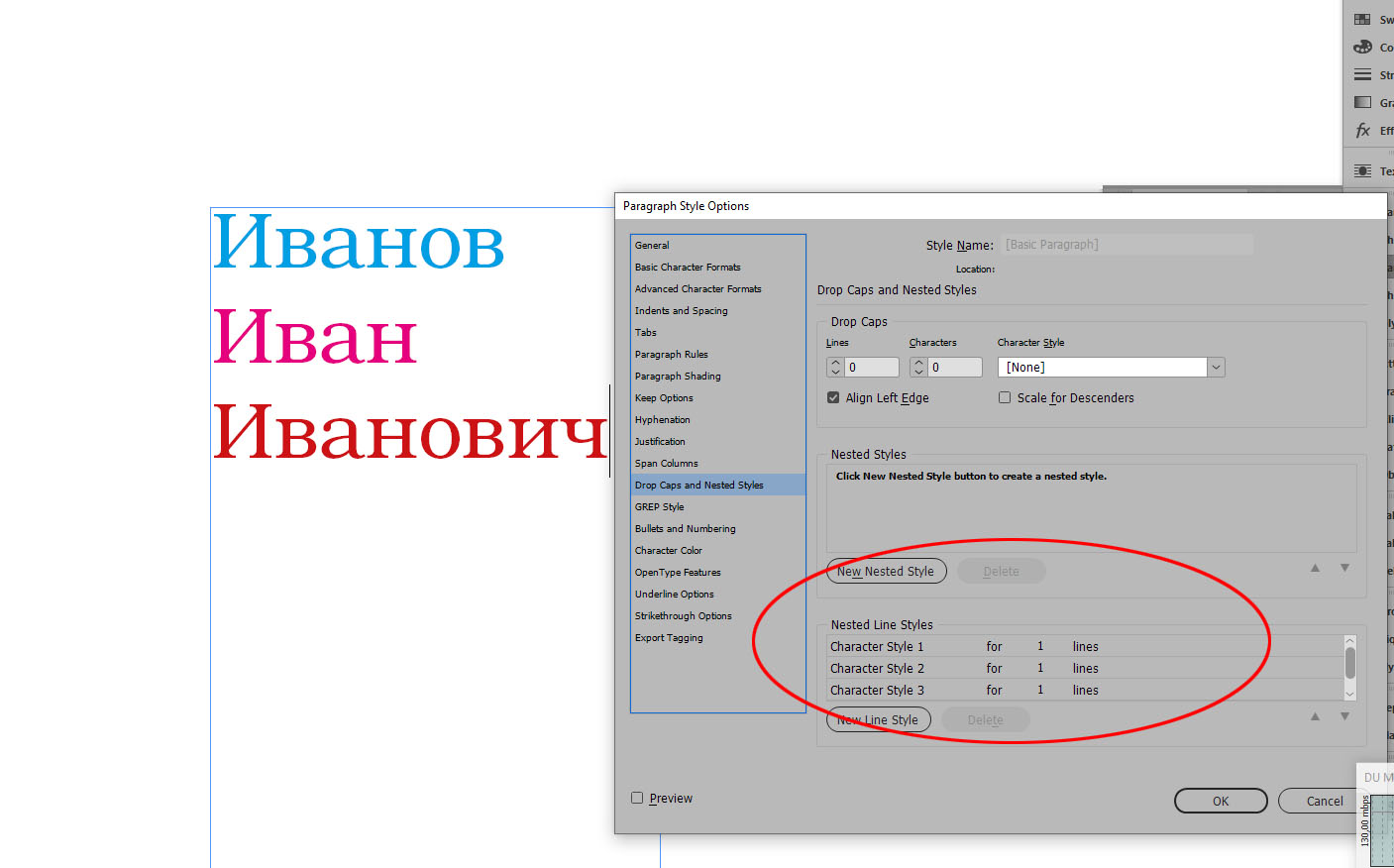Open Advanced Character Formats section
The image size is (1394, 868).
pyautogui.click(x=717, y=288)
